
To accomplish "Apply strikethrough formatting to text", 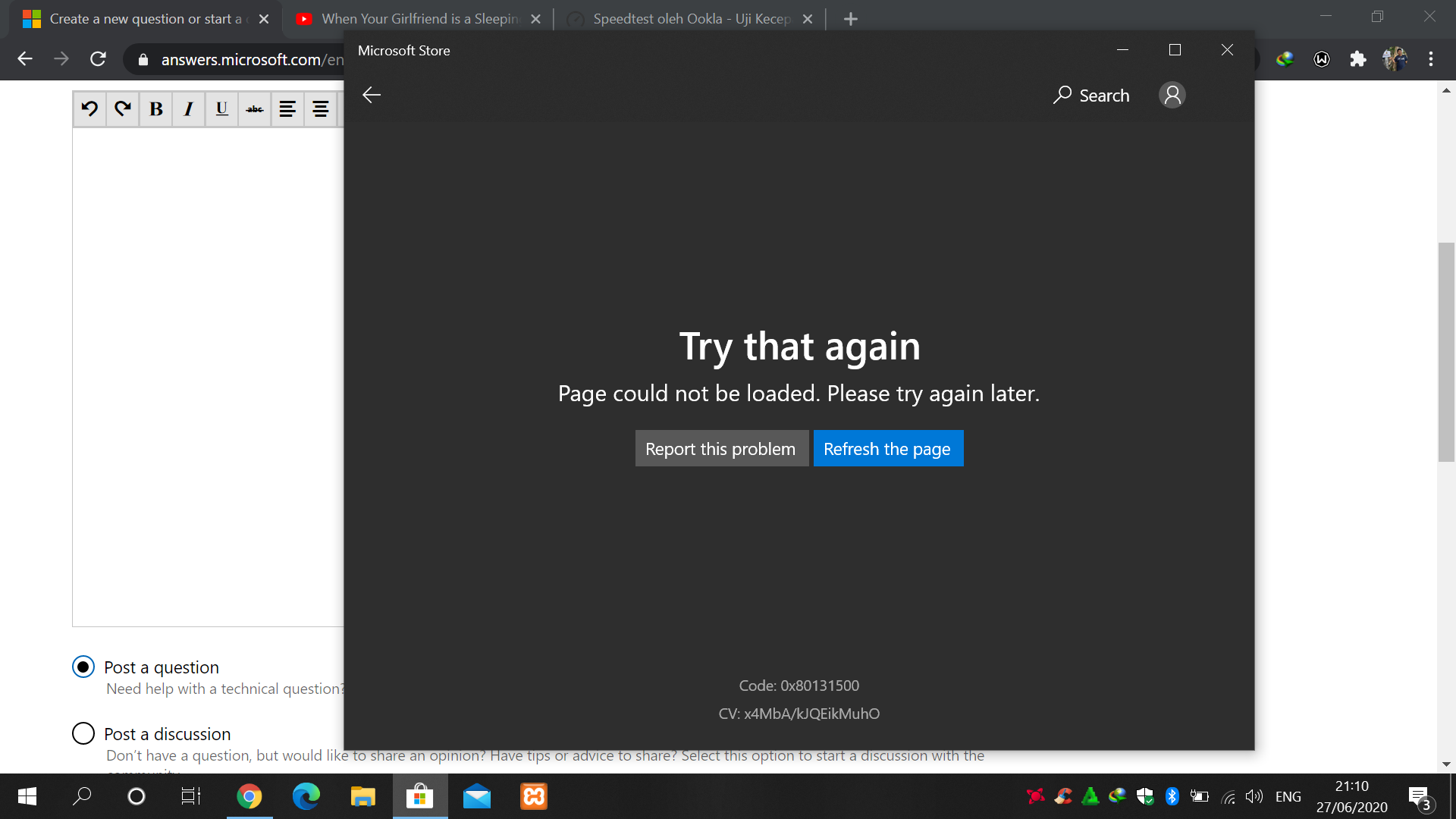I will click(x=254, y=108).
